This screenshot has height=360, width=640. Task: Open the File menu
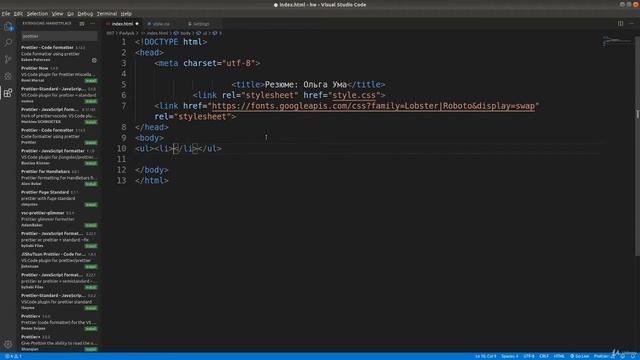tap(6, 13)
